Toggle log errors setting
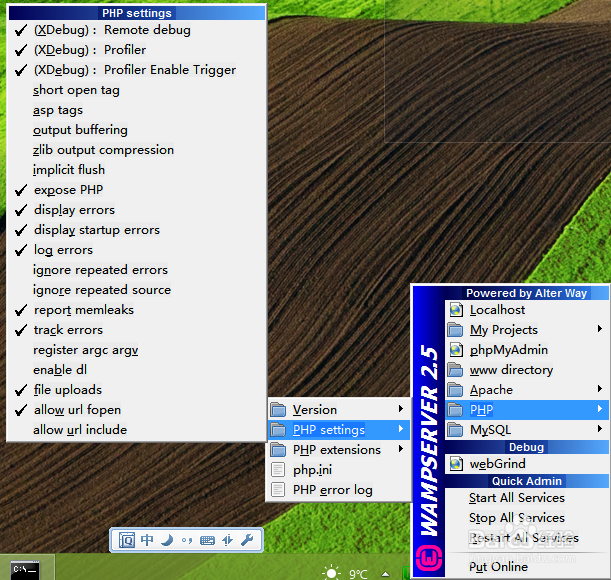 pyautogui.click(x=136, y=250)
